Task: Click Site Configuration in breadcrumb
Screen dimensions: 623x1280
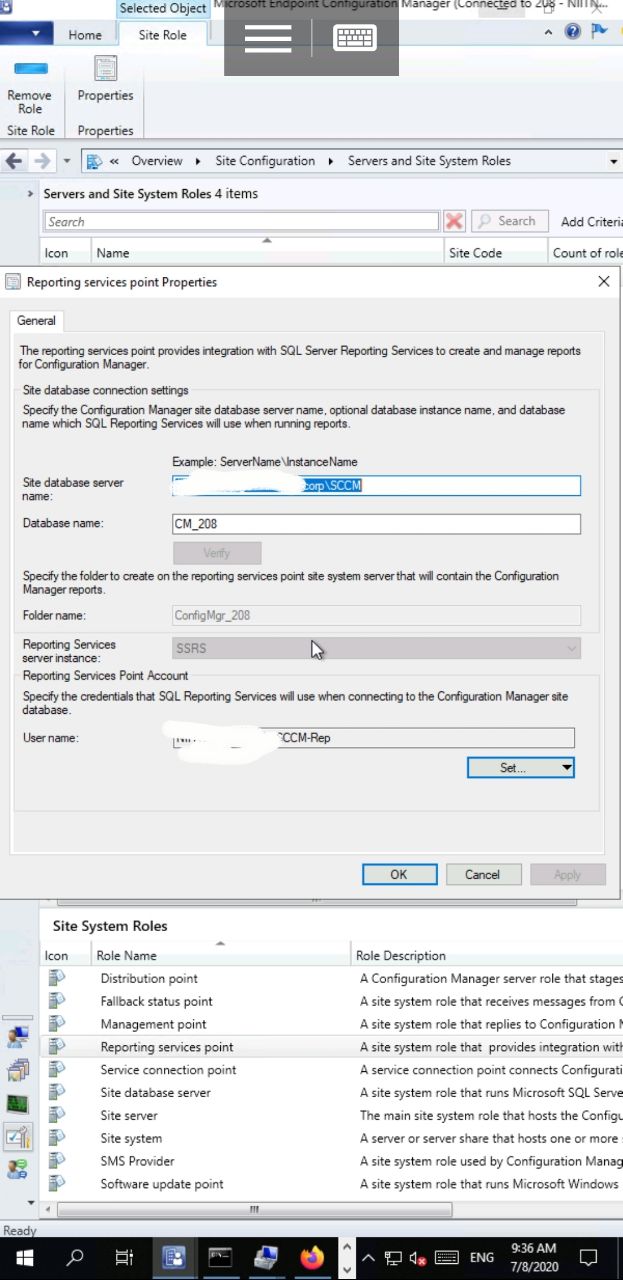Action: 265,161
